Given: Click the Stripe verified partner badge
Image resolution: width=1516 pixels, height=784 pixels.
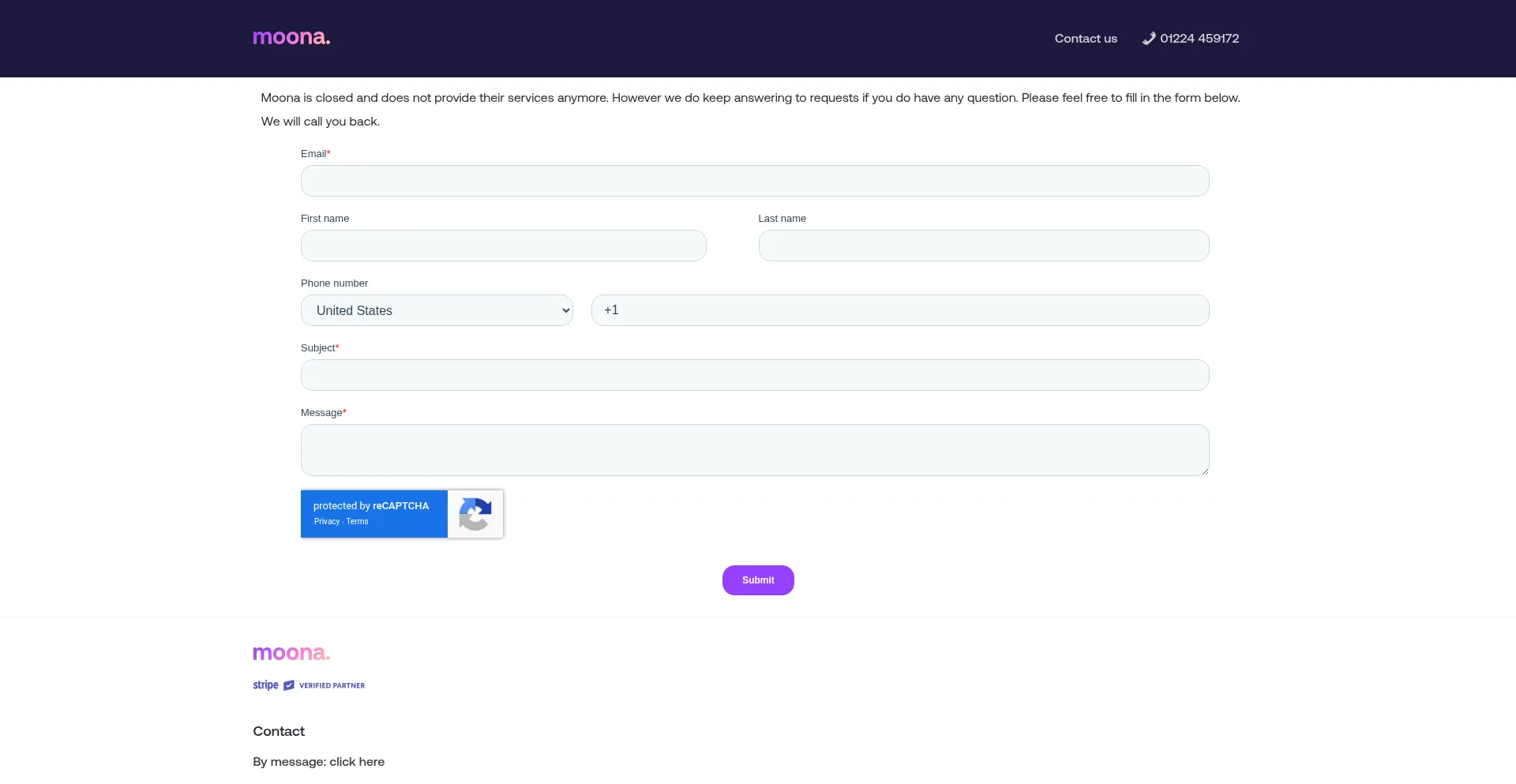Looking at the screenshot, I should 309,685.
